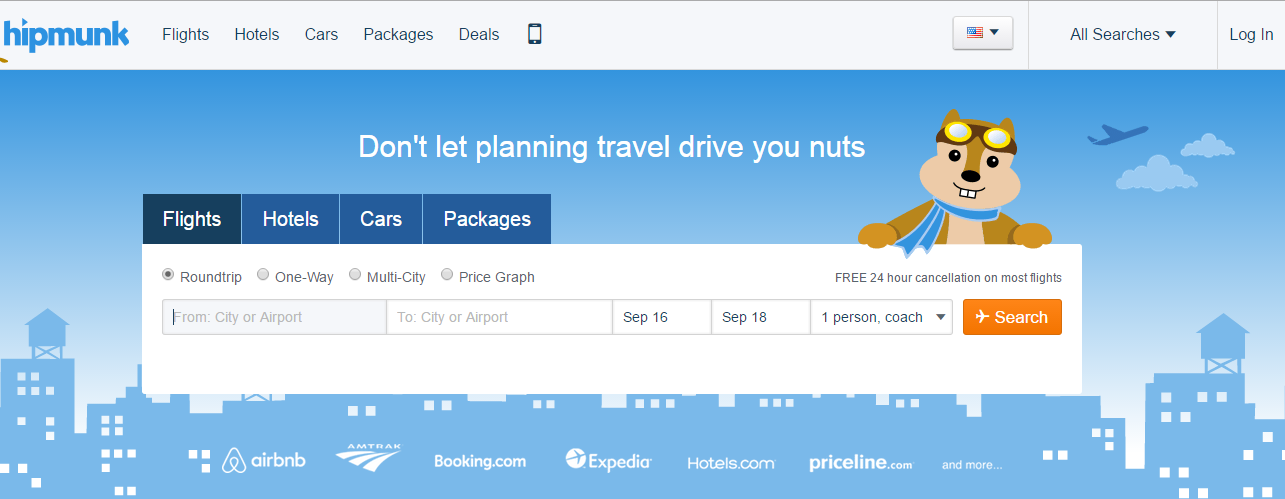Switch to the Packages search tab
The height and width of the screenshot is (499, 1285).
pyautogui.click(x=487, y=219)
